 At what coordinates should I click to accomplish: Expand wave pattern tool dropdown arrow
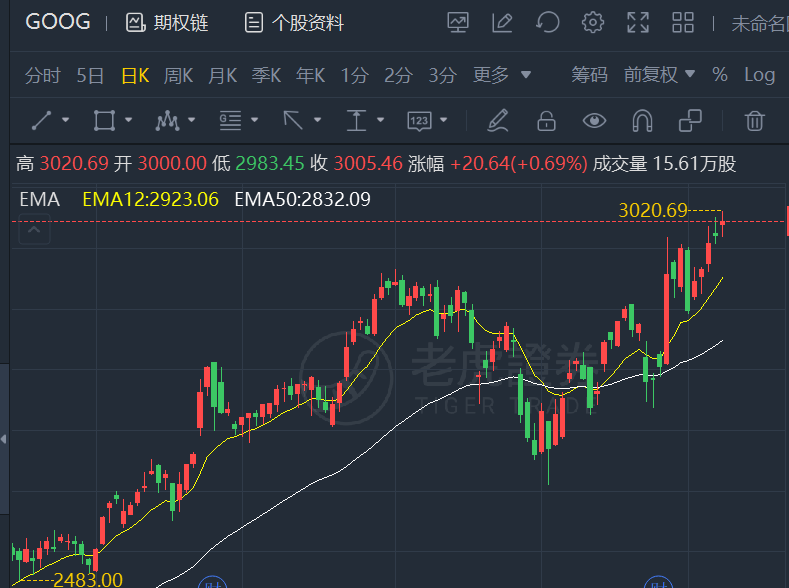point(191,120)
